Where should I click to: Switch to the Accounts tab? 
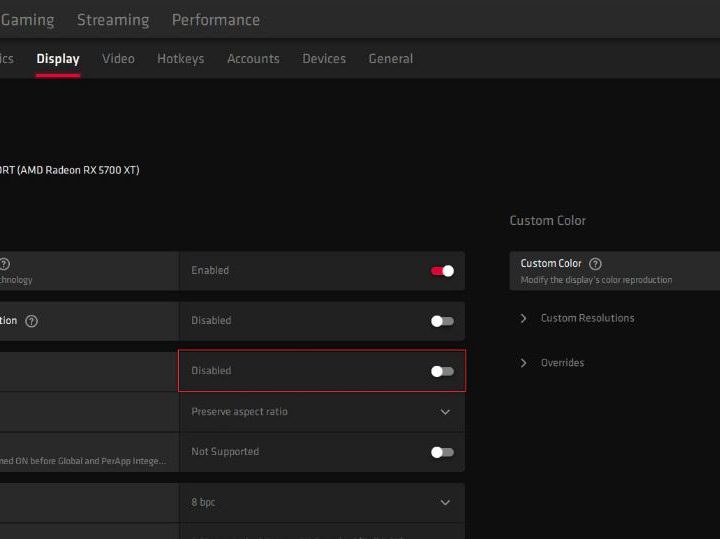pyautogui.click(x=253, y=59)
